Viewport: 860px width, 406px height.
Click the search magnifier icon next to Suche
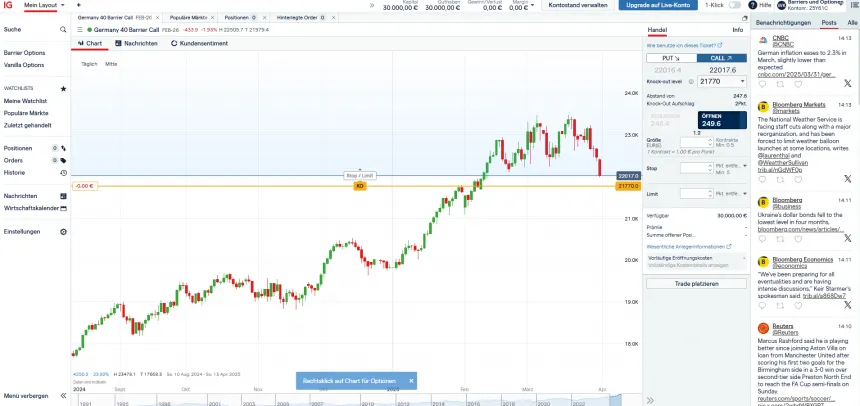tap(63, 29)
